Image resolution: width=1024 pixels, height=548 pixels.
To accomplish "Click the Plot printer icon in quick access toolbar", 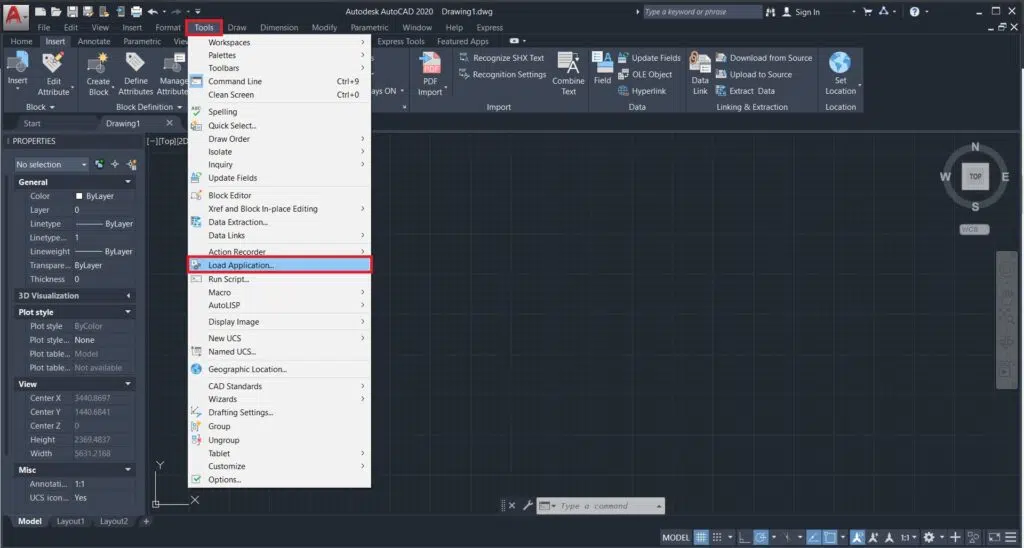I will click(135, 12).
